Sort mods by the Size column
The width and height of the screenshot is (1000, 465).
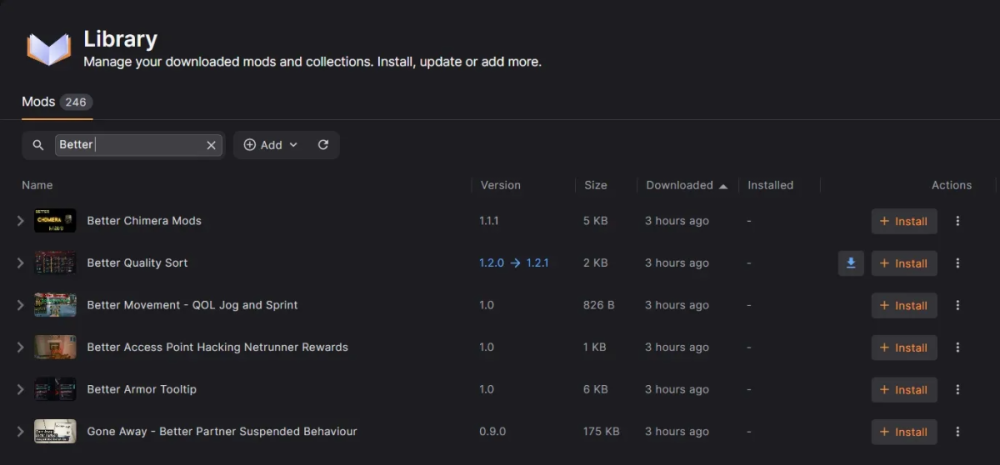[596, 185]
